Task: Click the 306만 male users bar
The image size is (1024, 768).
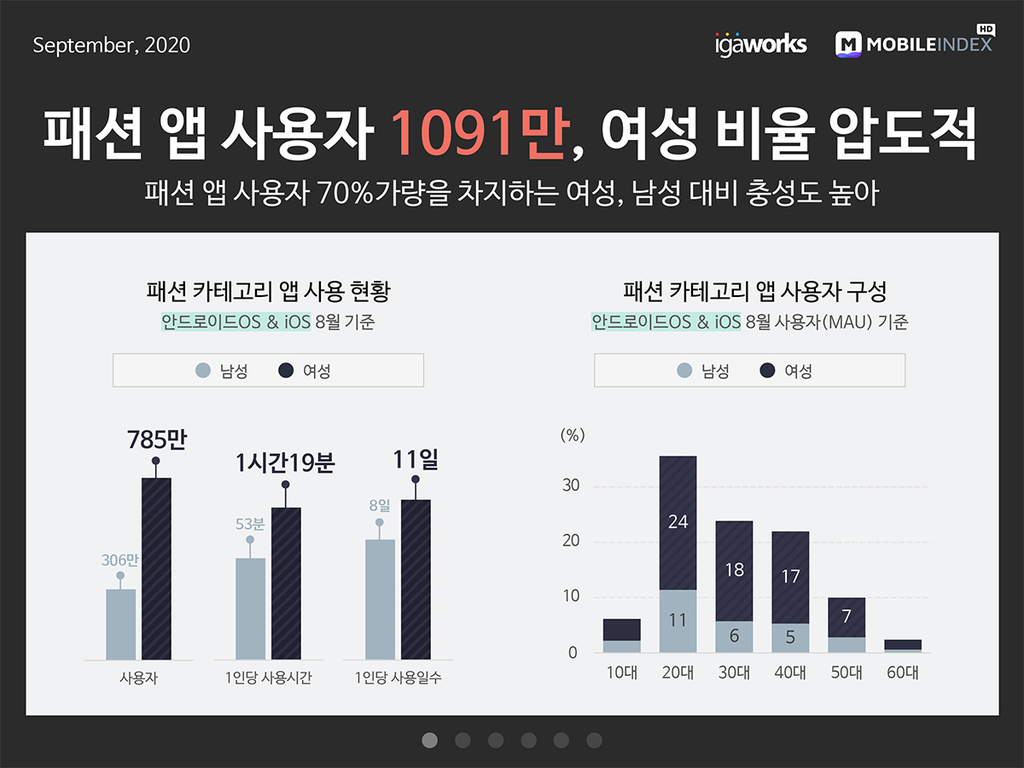Action: (x=121, y=624)
